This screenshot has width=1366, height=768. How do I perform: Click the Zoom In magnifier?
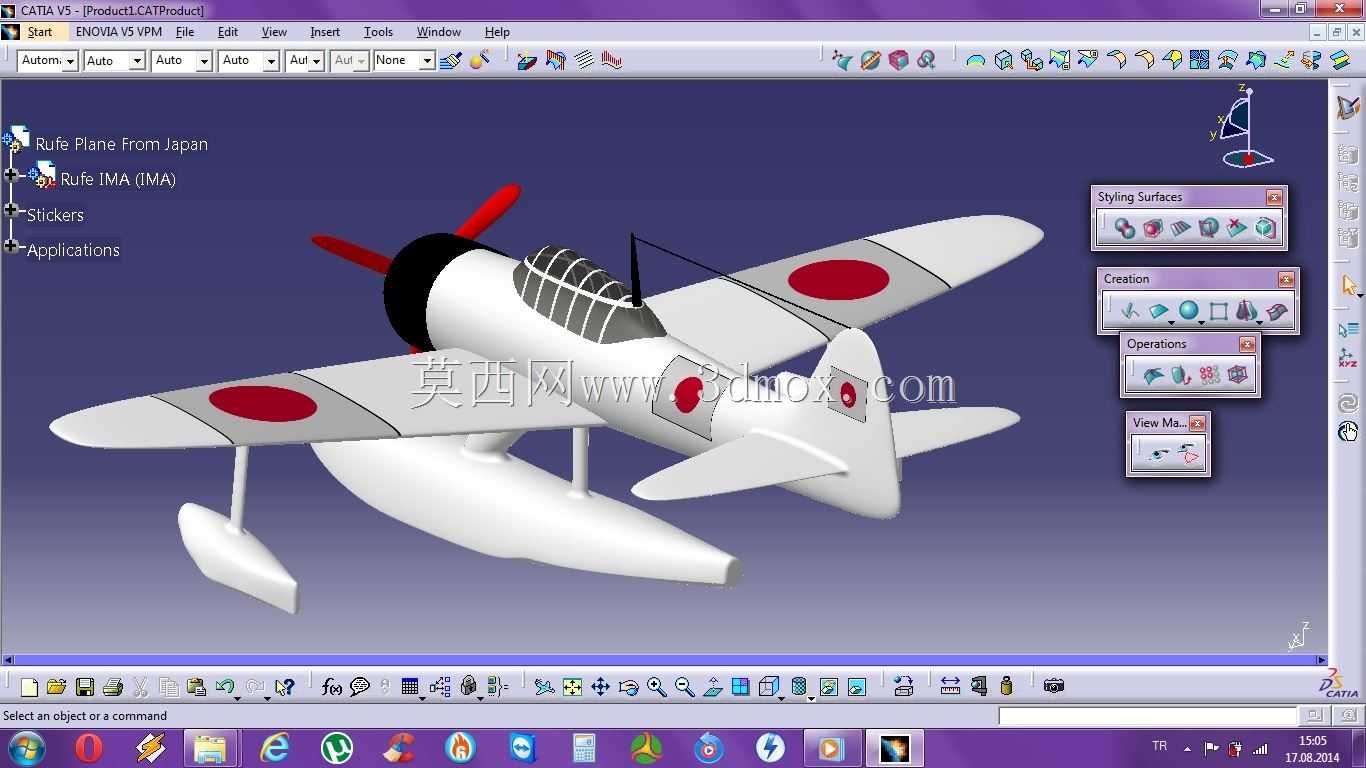coord(656,686)
